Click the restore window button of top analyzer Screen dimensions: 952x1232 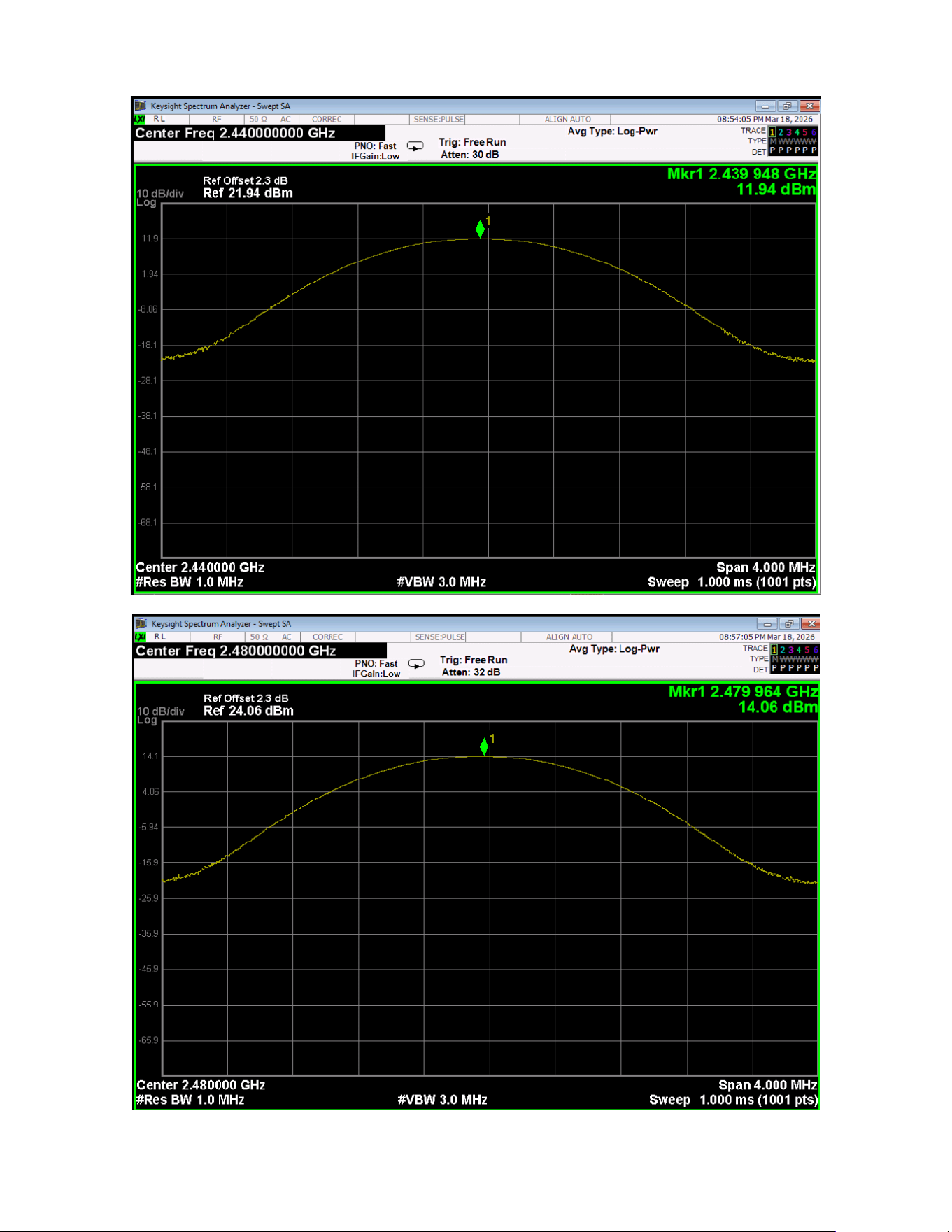coord(787,106)
